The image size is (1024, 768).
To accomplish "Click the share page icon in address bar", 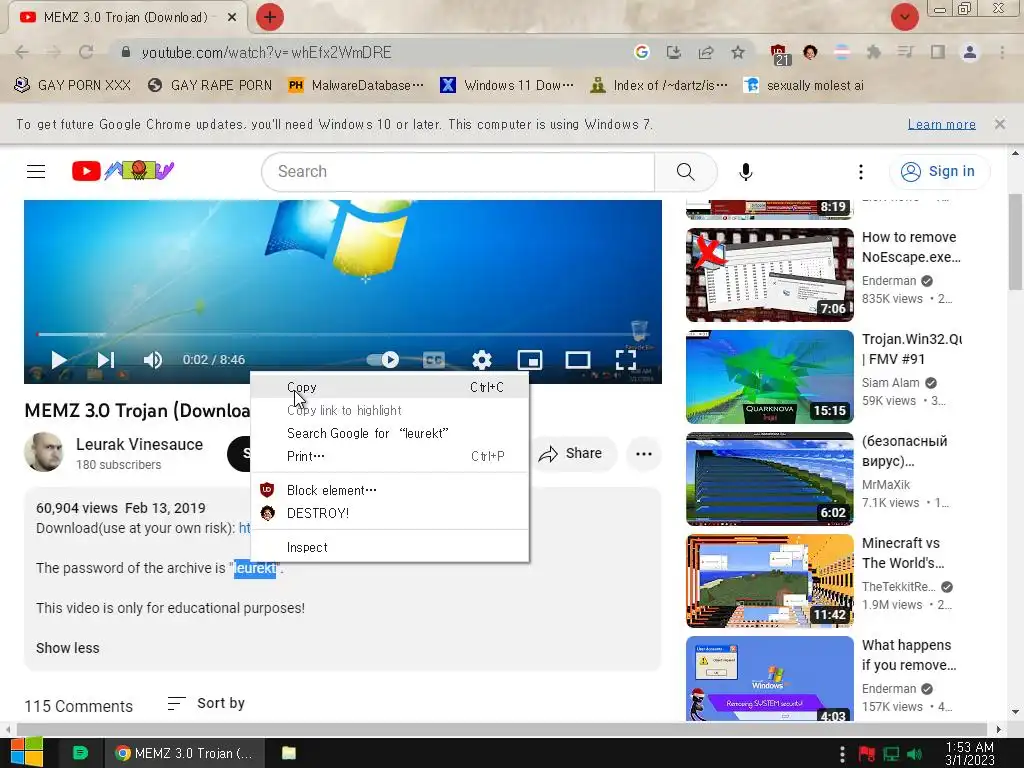I will tap(706, 52).
